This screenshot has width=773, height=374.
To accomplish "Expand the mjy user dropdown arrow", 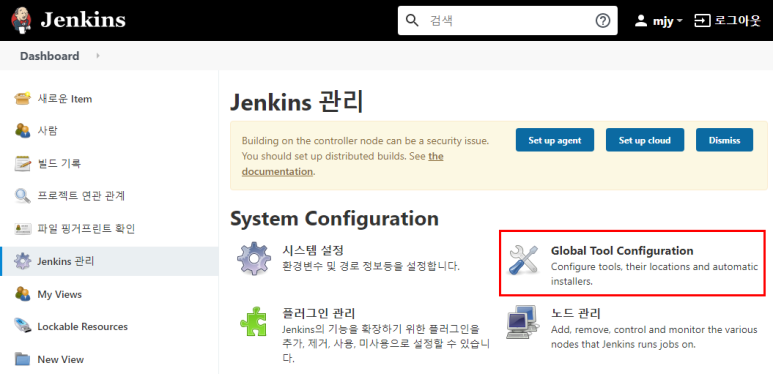I will tap(680, 21).
